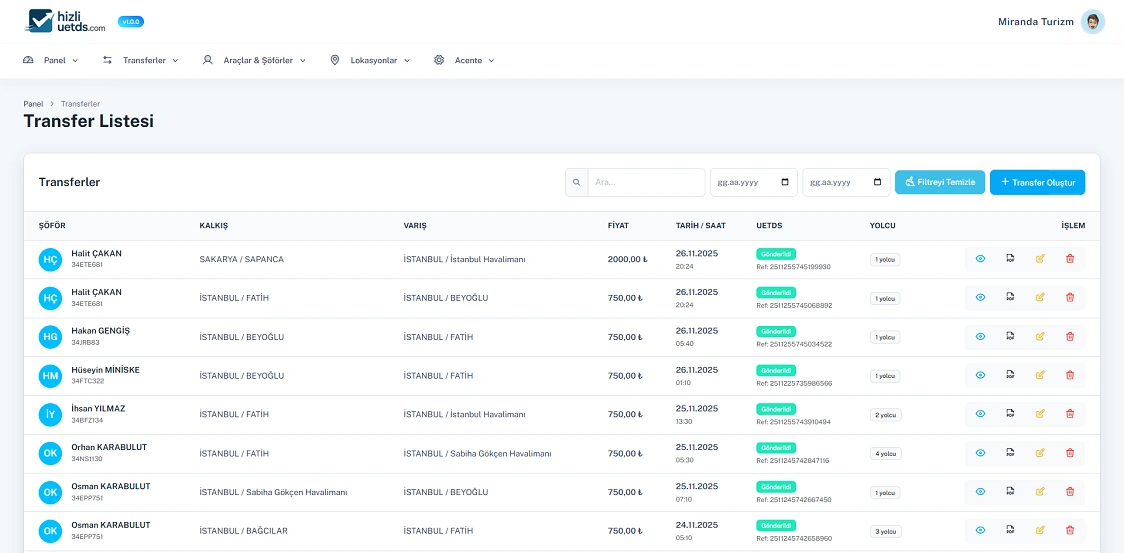Delete Hüseyin MİNİSKE's transfer row
Screen dimensions: 1124x553
[x=1070, y=376]
